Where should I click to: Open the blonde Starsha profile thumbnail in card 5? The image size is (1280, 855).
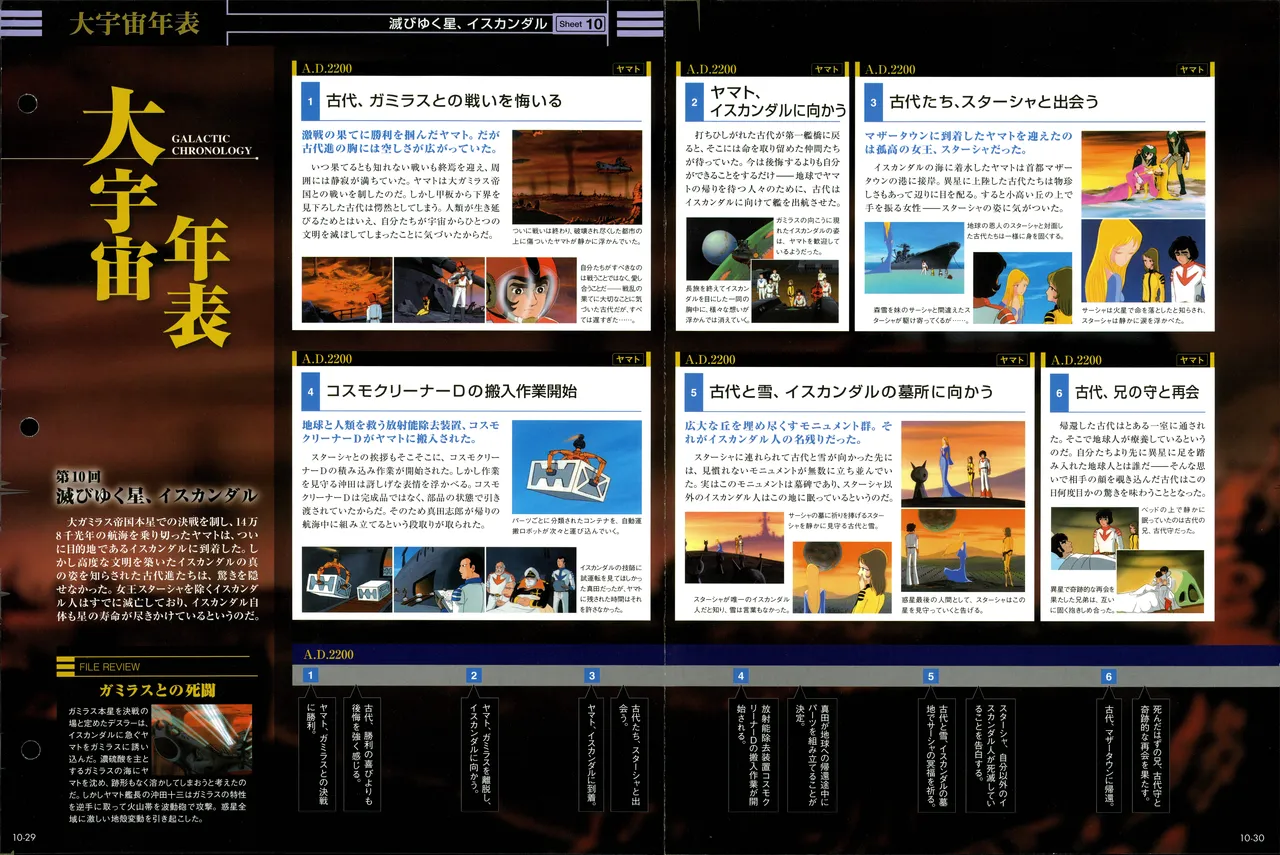pos(842,577)
